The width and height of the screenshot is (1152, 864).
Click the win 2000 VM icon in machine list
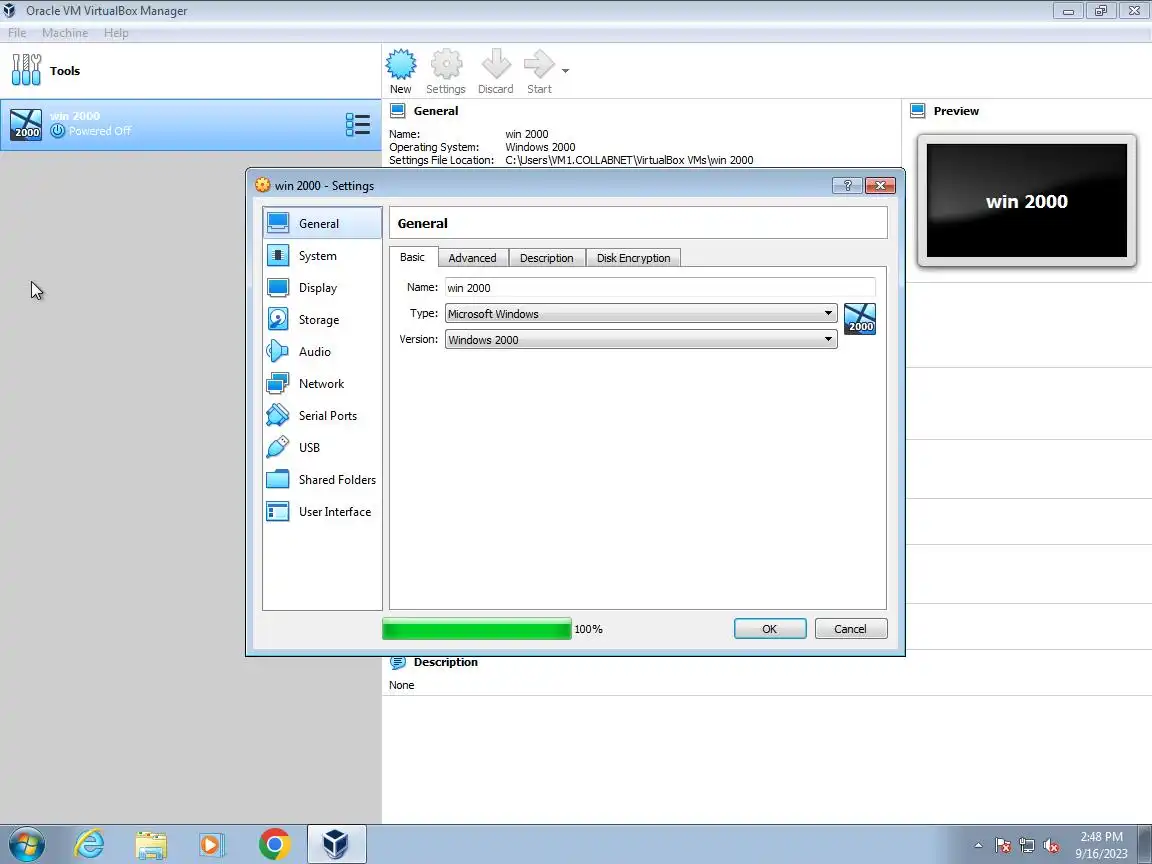pyautogui.click(x=26, y=124)
